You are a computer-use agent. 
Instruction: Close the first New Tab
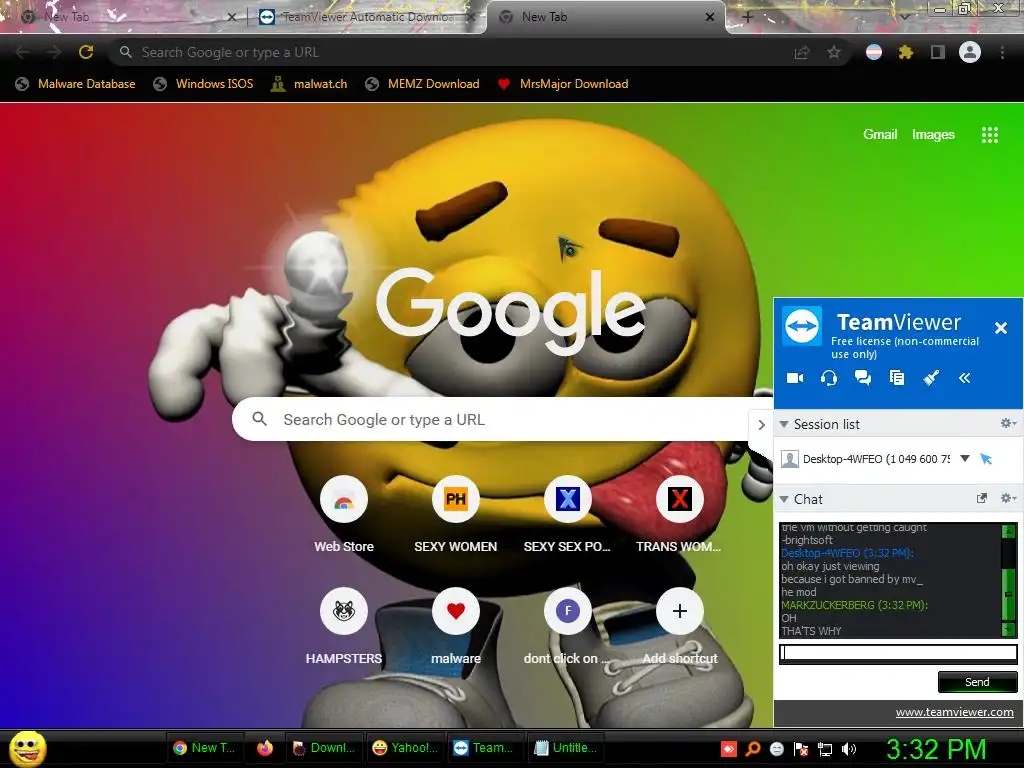[x=231, y=18]
